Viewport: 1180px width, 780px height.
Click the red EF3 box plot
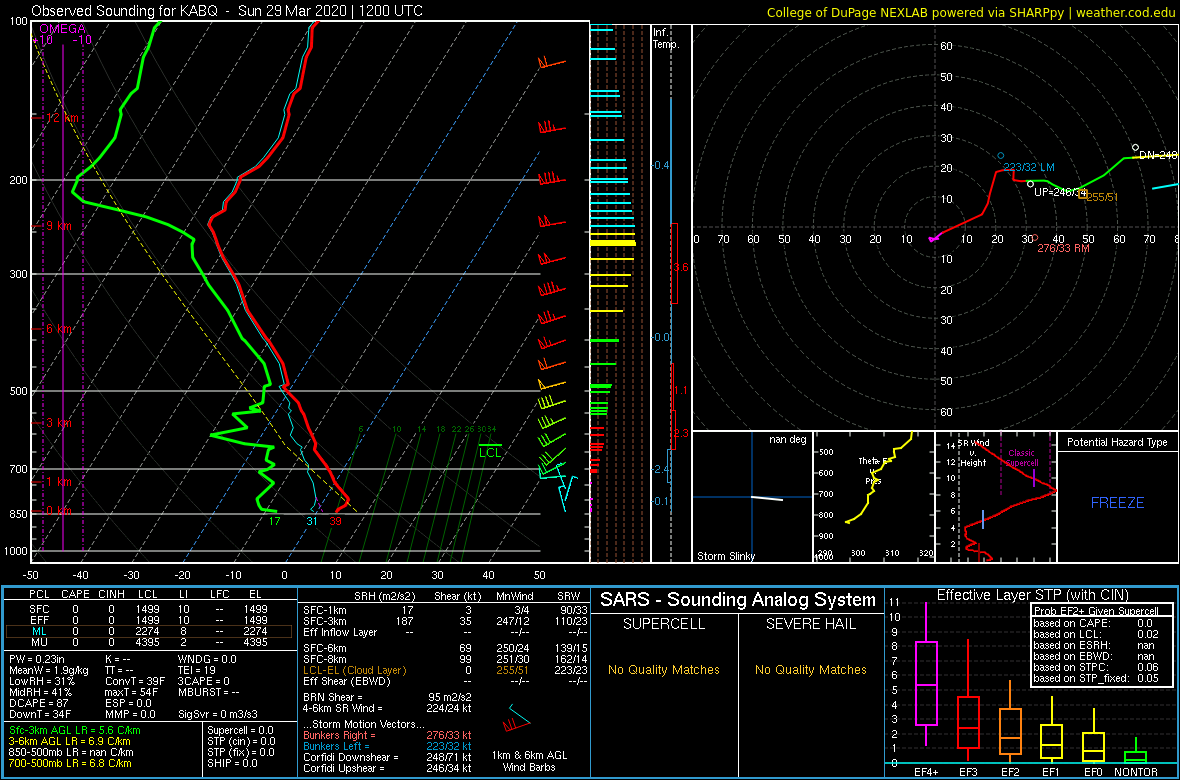[969, 702]
